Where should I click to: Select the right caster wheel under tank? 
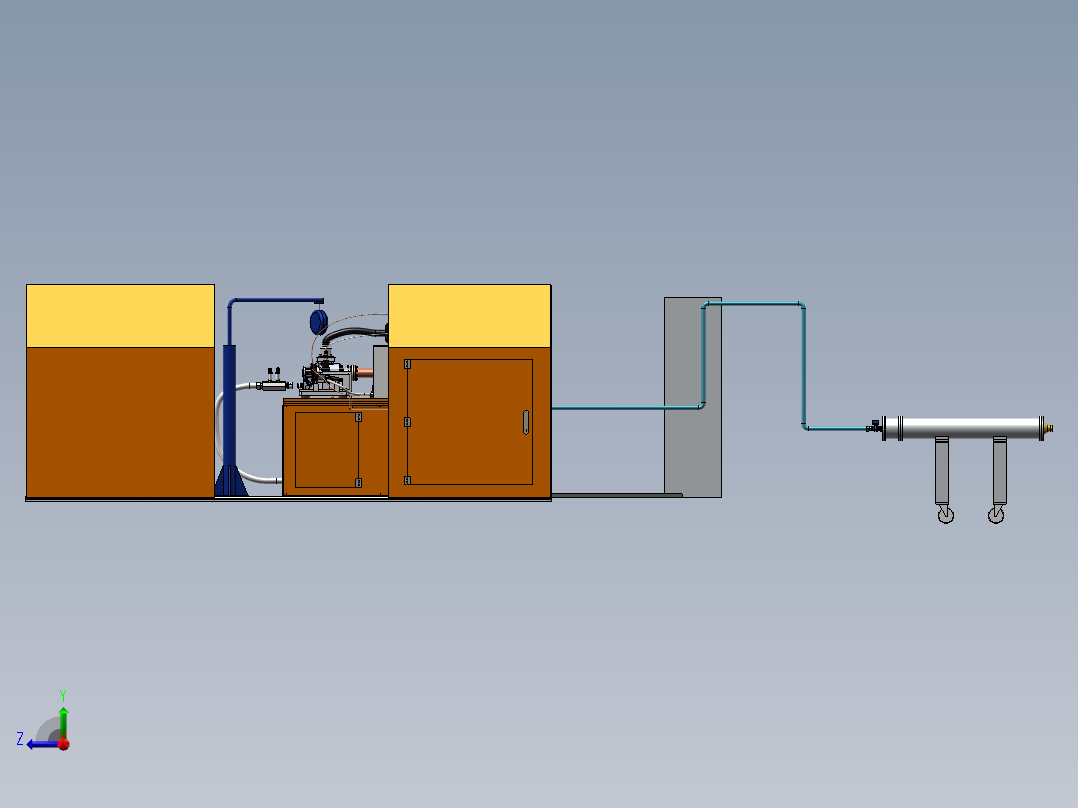996,515
